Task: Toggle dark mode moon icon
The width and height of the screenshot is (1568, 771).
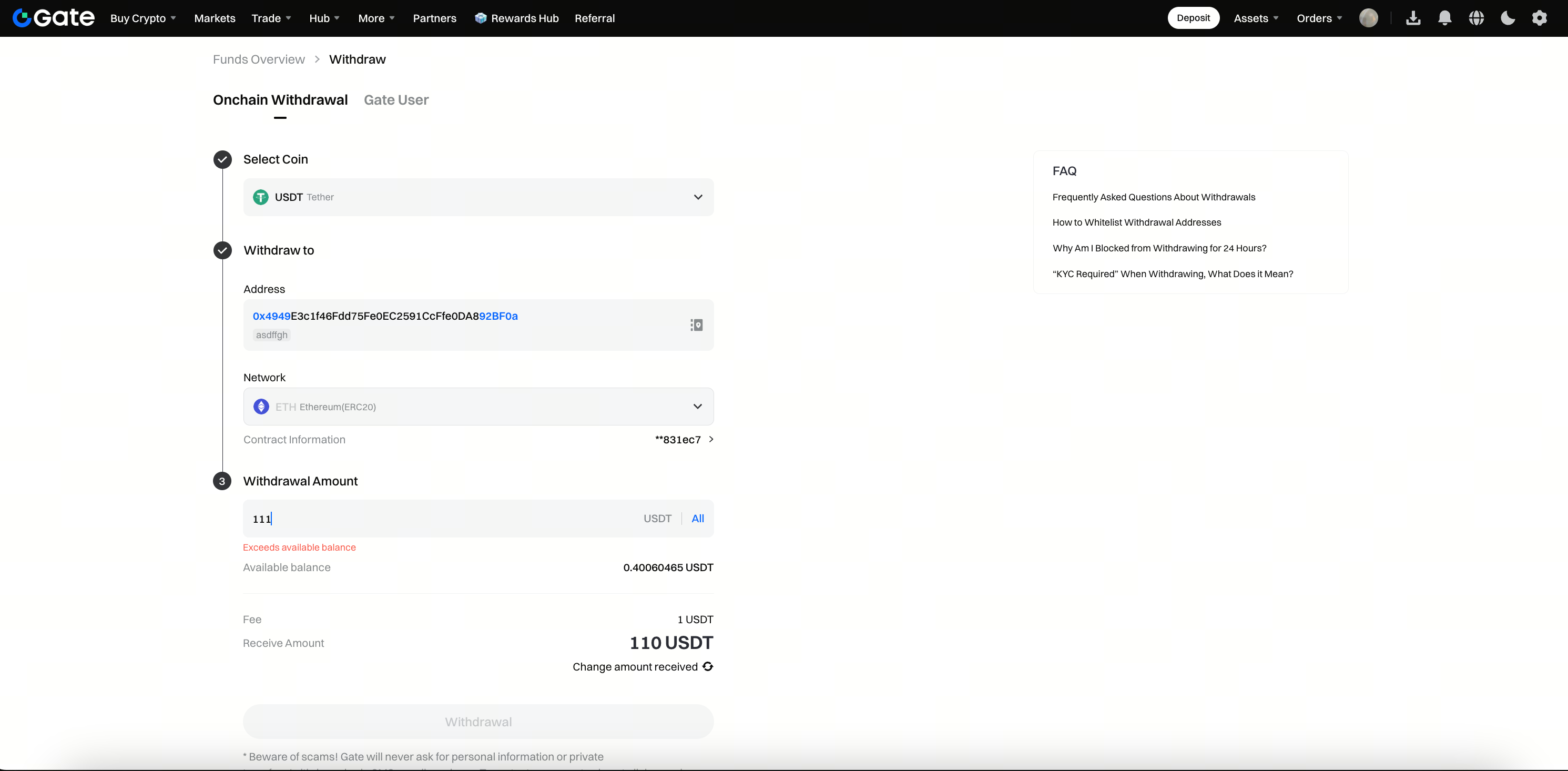Action: point(1508,18)
